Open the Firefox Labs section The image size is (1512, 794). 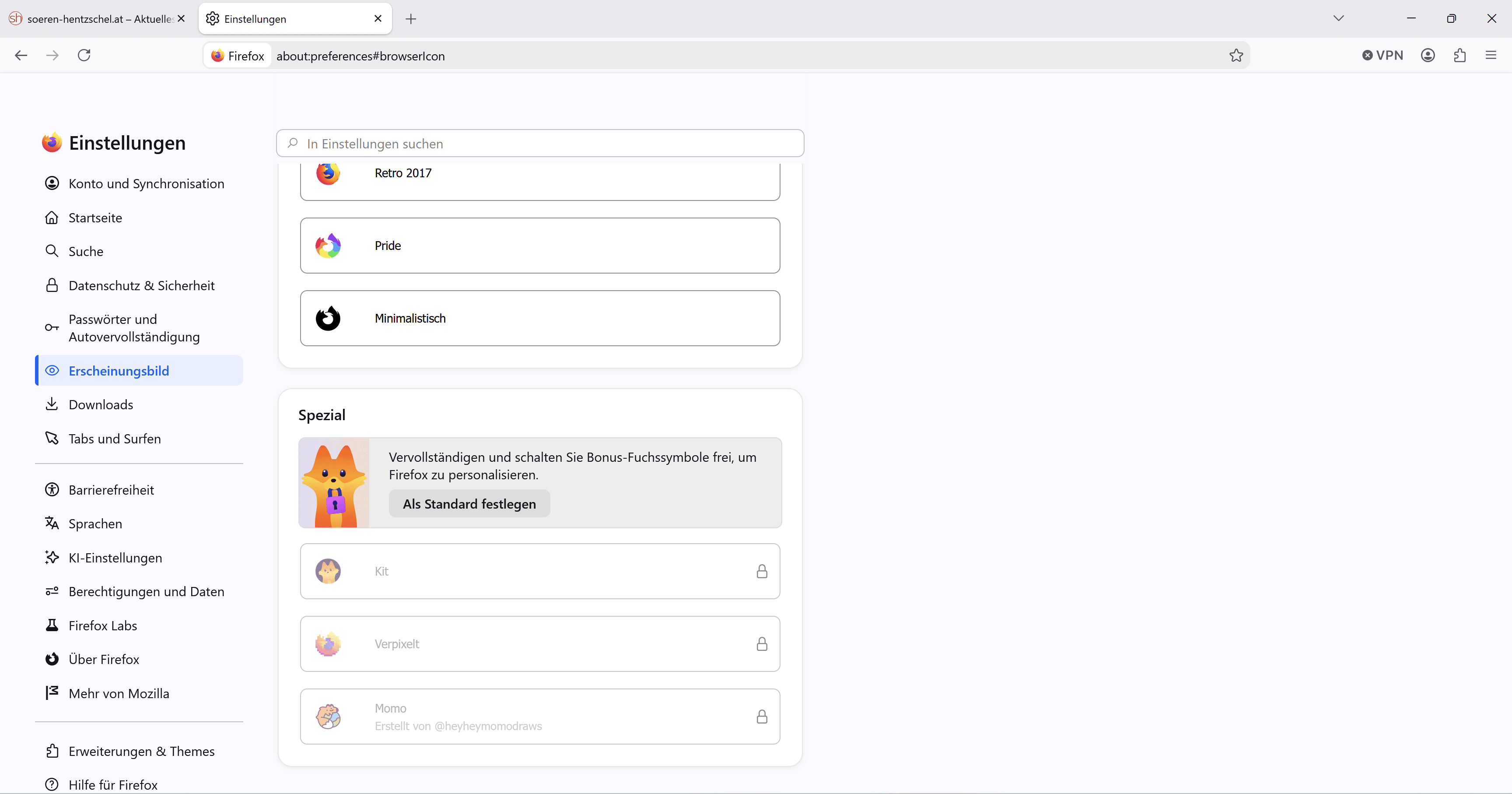[139, 625]
